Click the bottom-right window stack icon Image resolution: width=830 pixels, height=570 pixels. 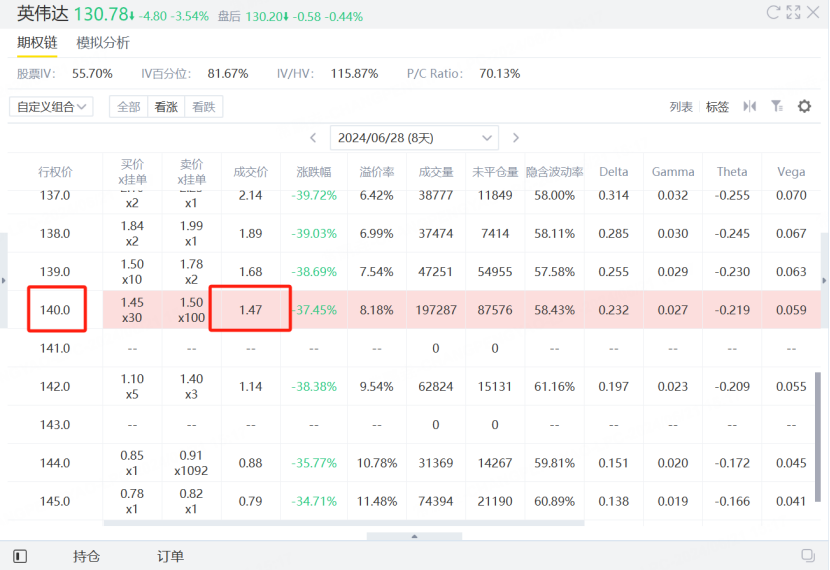pyautogui.click(x=808, y=555)
